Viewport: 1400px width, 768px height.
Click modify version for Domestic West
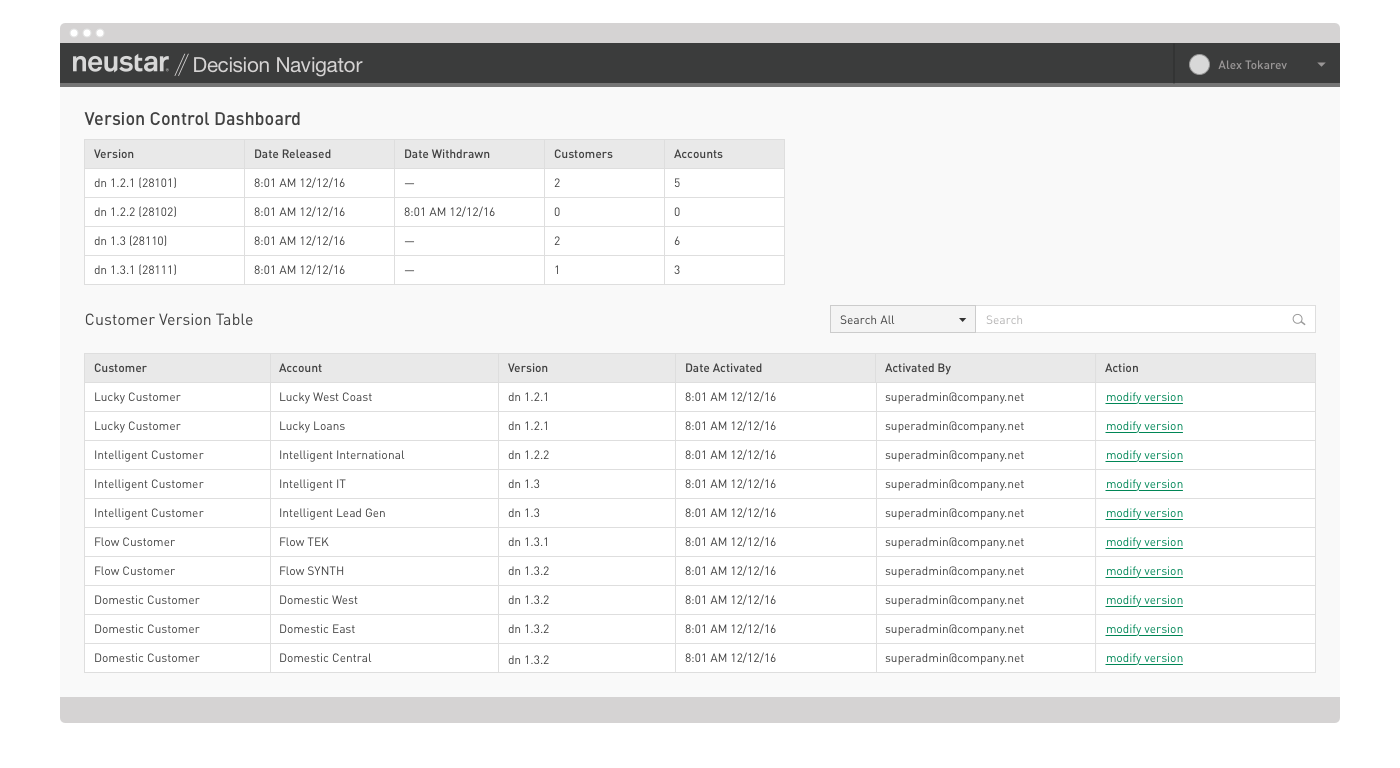coord(1144,600)
